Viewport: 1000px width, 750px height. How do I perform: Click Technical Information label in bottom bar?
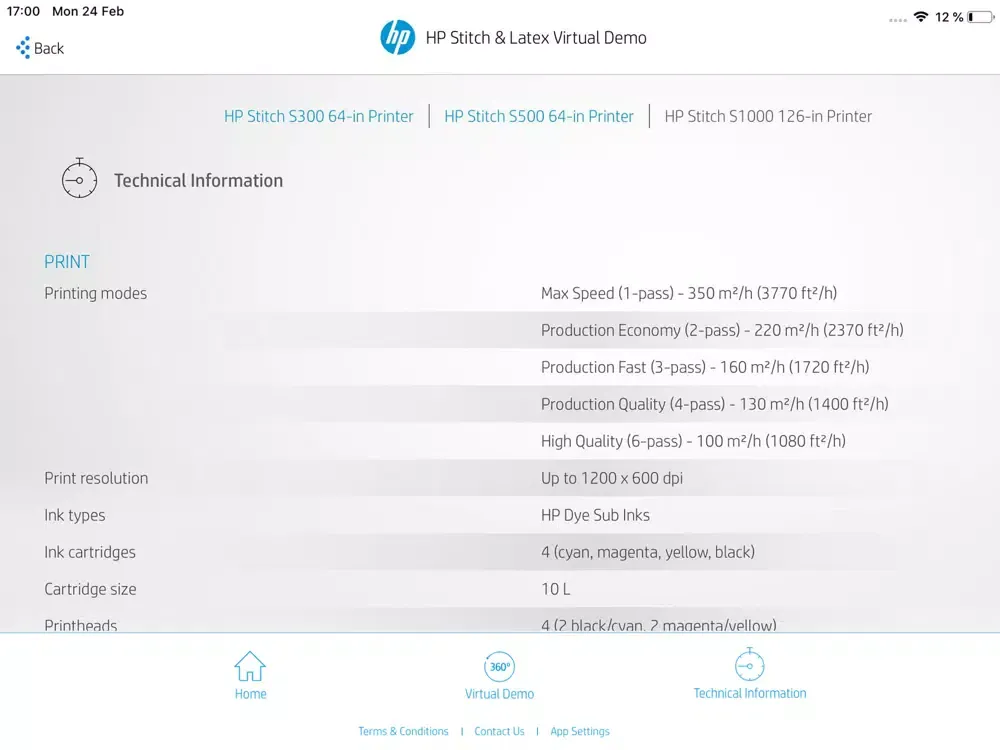coord(750,693)
